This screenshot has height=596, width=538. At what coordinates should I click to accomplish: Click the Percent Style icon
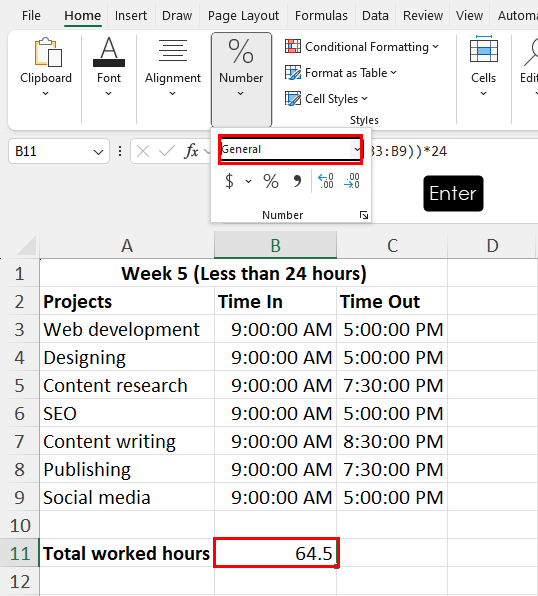pos(271,181)
